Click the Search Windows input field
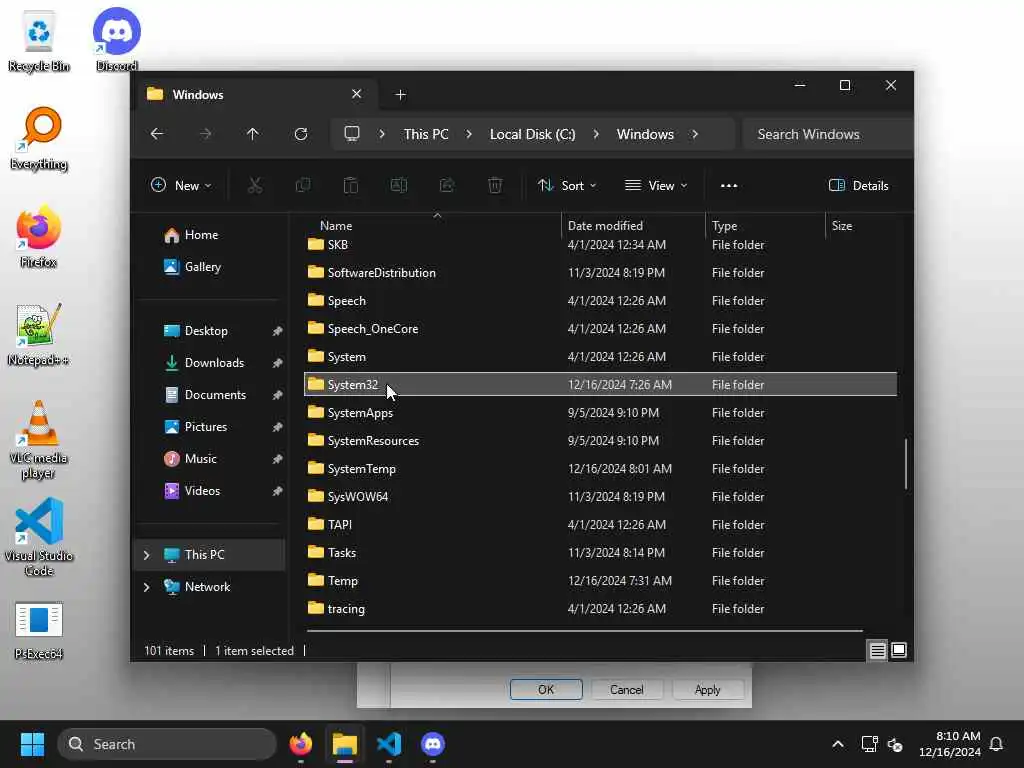 tap(827, 134)
